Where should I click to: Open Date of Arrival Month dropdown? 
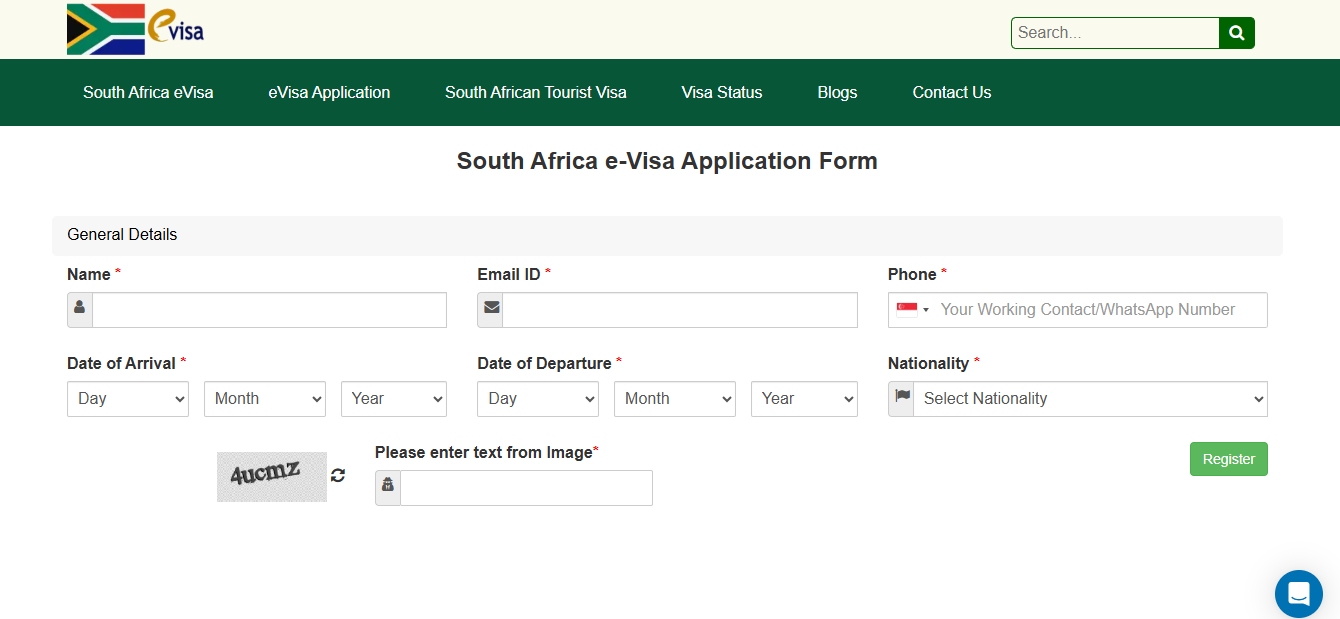265,399
